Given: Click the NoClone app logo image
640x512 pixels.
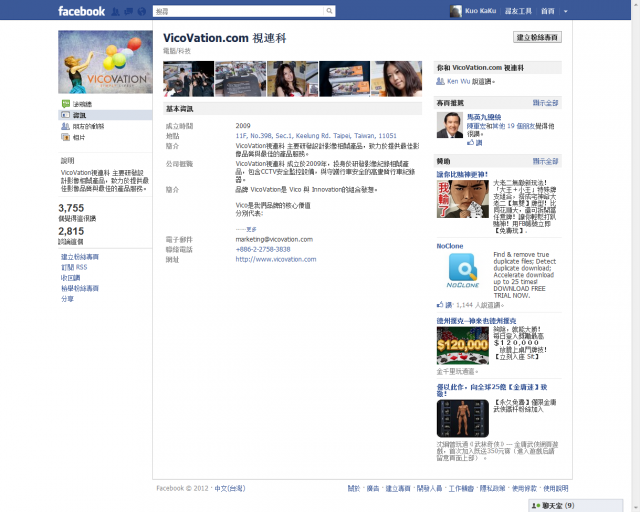Looking at the screenshot, I should (462, 270).
